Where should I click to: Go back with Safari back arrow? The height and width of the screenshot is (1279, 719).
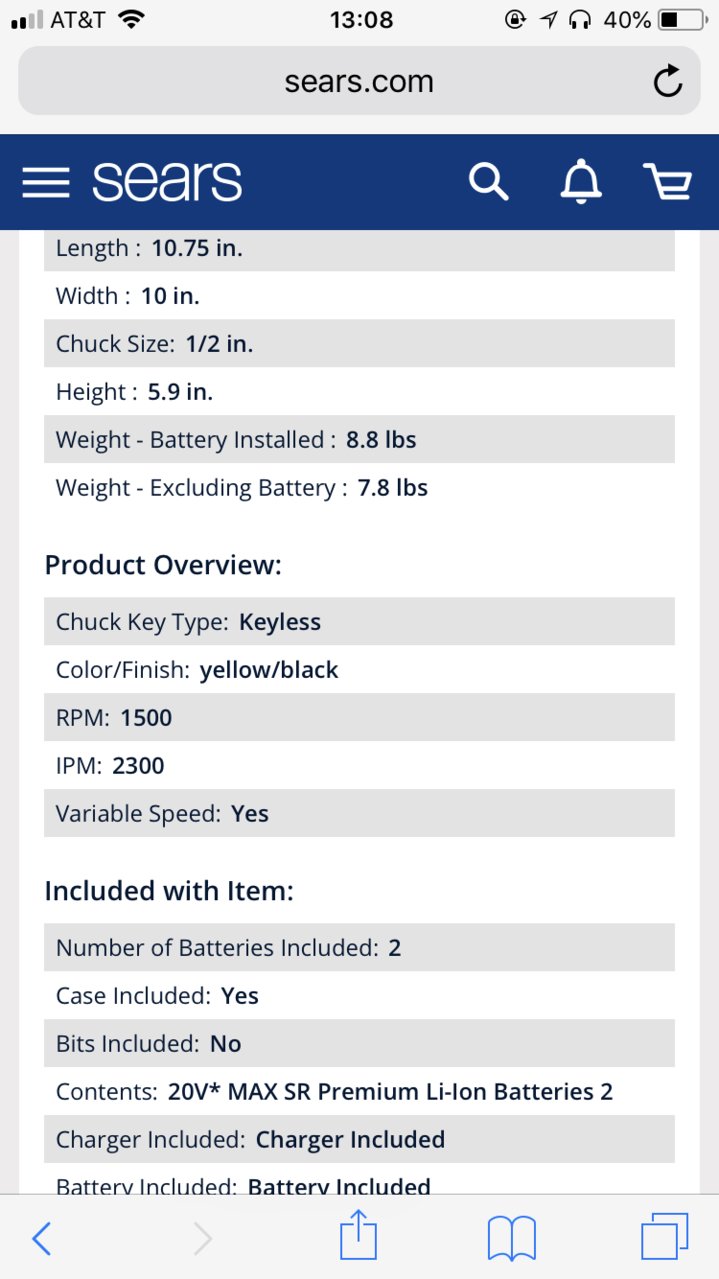pyautogui.click(x=41, y=1239)
